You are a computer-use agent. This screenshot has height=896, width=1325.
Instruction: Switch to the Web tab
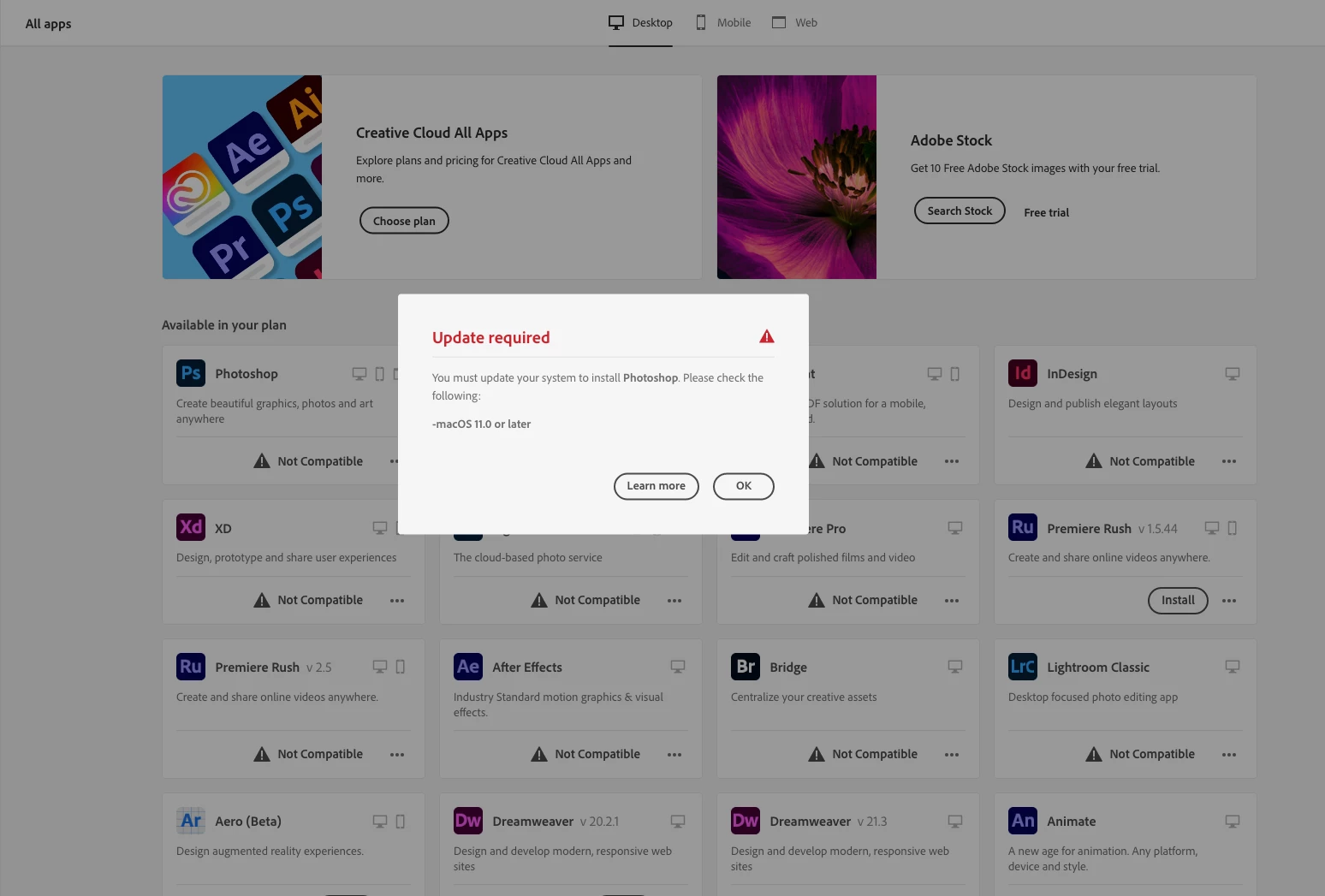pyautogui.click(x=795, y=23)
